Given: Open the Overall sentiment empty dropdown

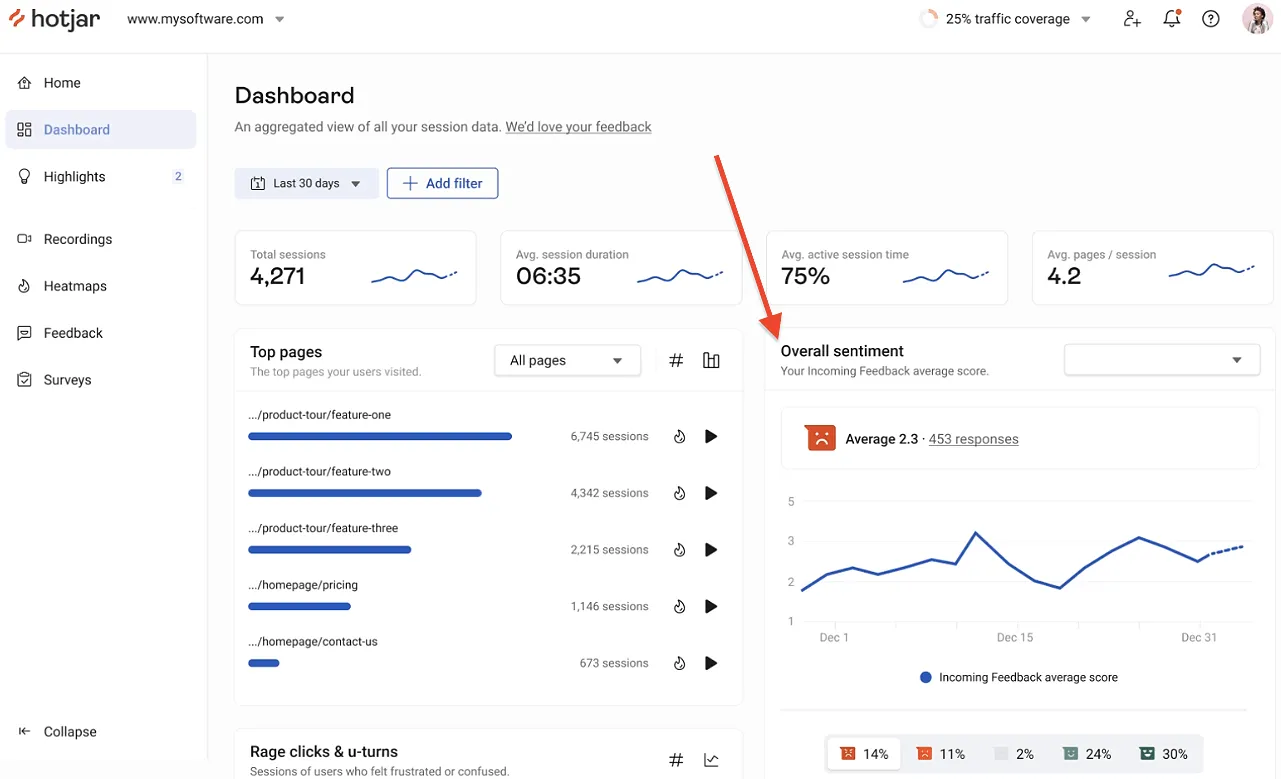Looking at the screenshot, I should click(1162, 360).
